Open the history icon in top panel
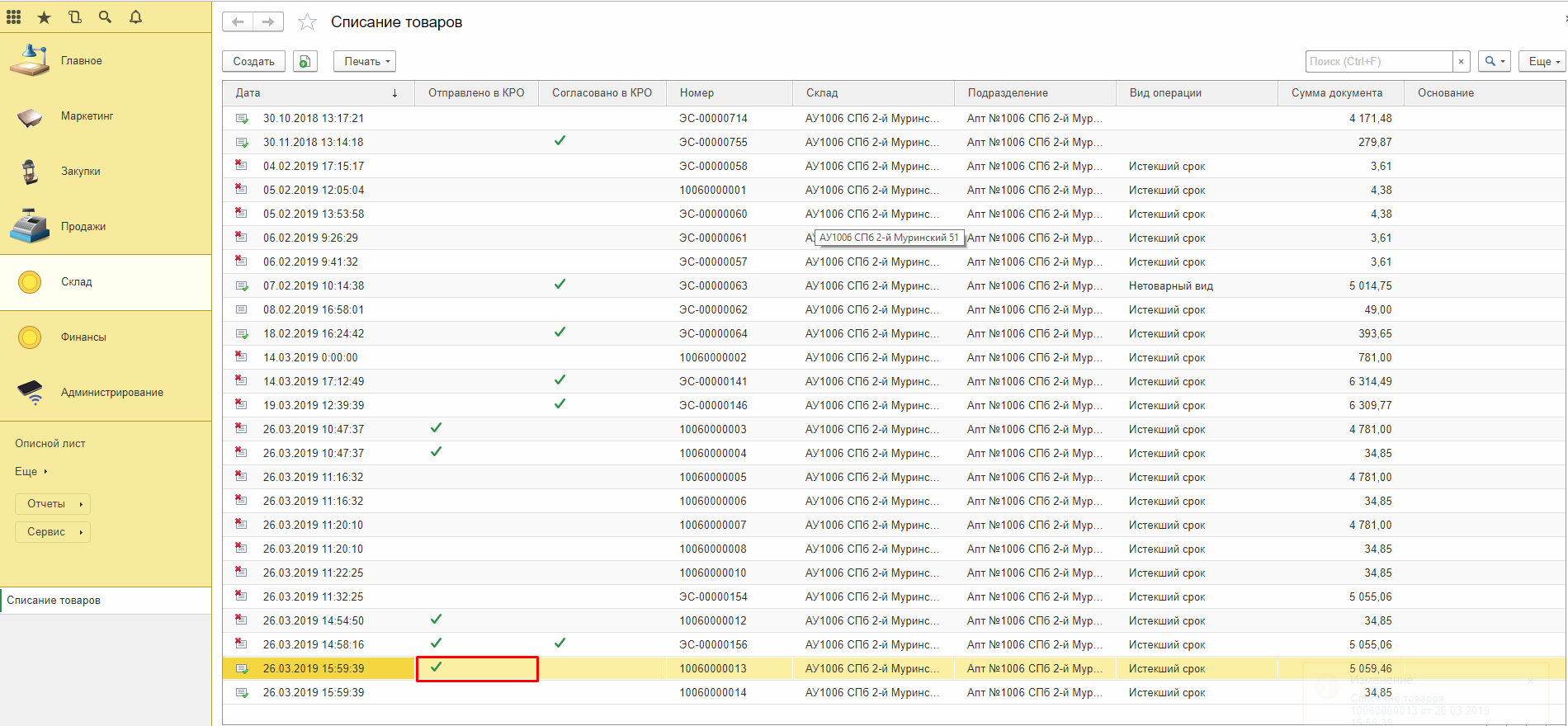1568x726 pixels. (75, 16)
